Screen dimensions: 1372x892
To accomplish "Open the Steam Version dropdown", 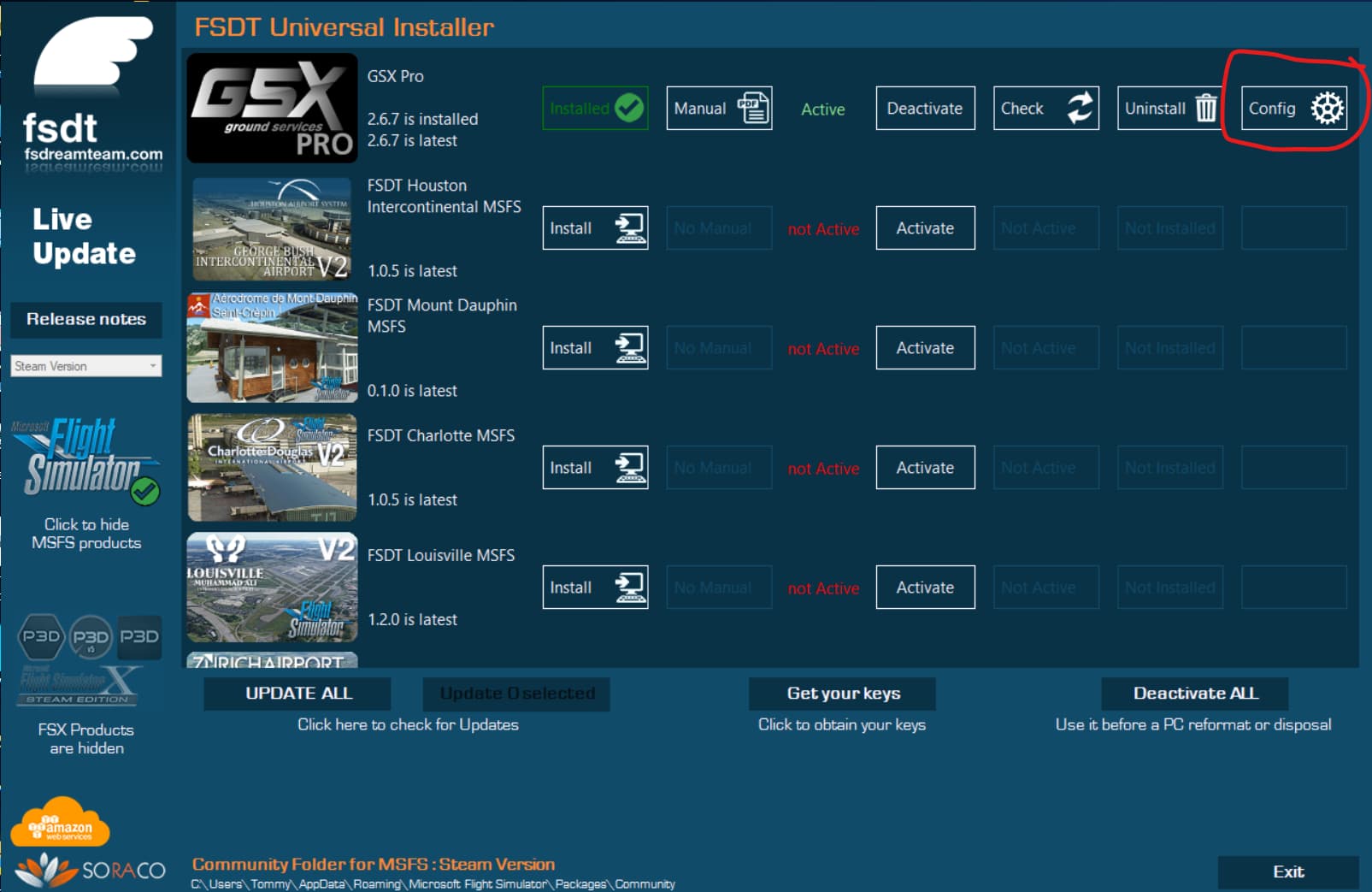I will coord(86,366).
